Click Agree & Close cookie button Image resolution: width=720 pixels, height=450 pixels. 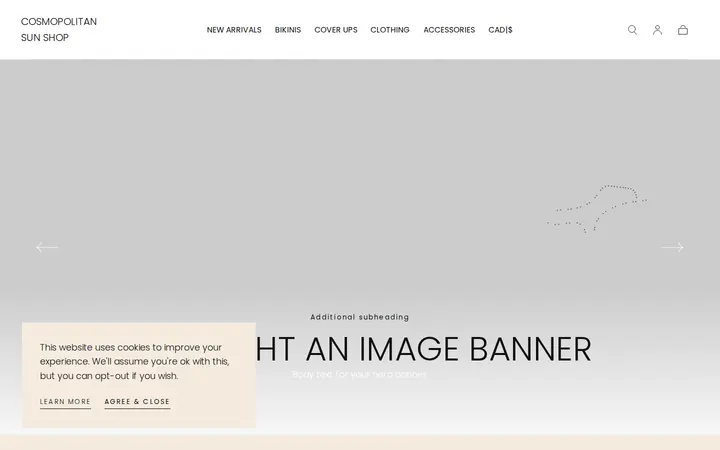tap(137, 402)
